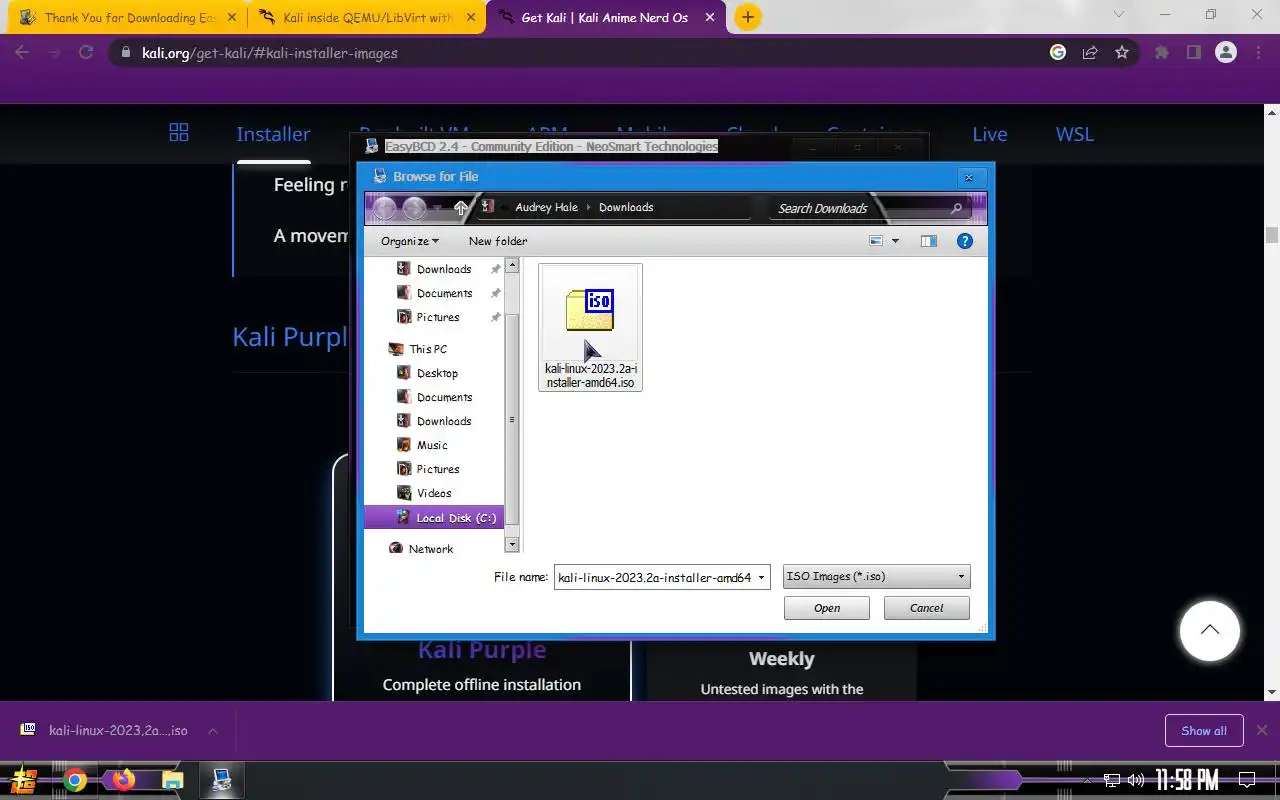Click the grid icon left of Installer
The height and width of the screenshot is (800, 1280).
pyautogui.click(x=179, y=133)
